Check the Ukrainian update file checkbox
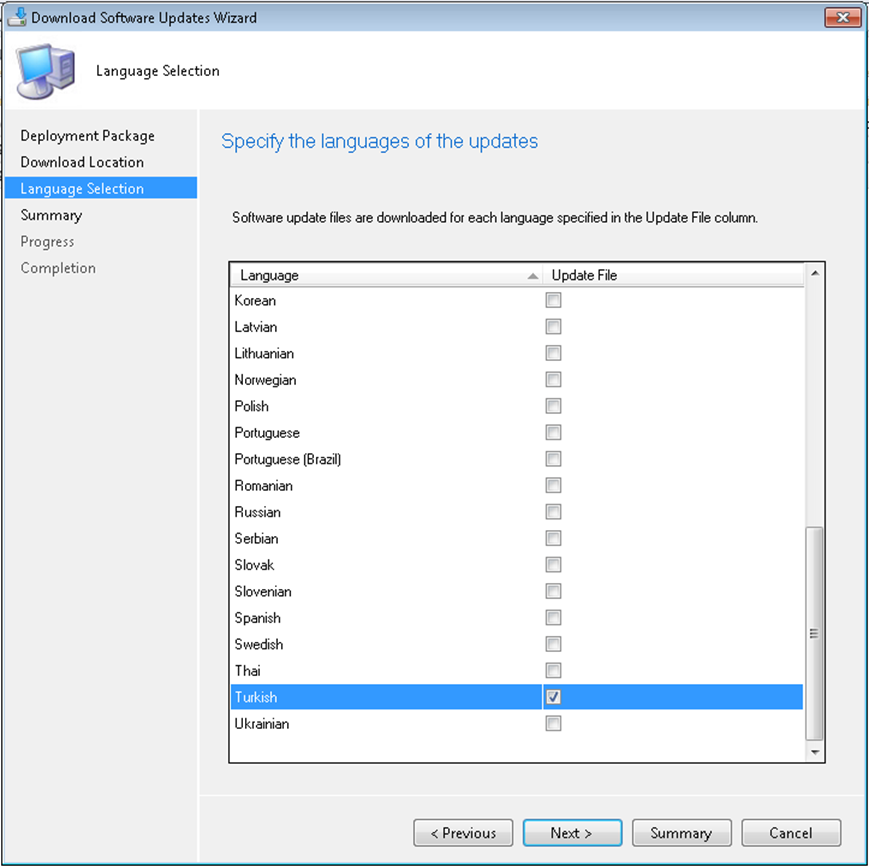Image resolution: width=869 pixels, height=867 pixels. (x=554, y=724)
